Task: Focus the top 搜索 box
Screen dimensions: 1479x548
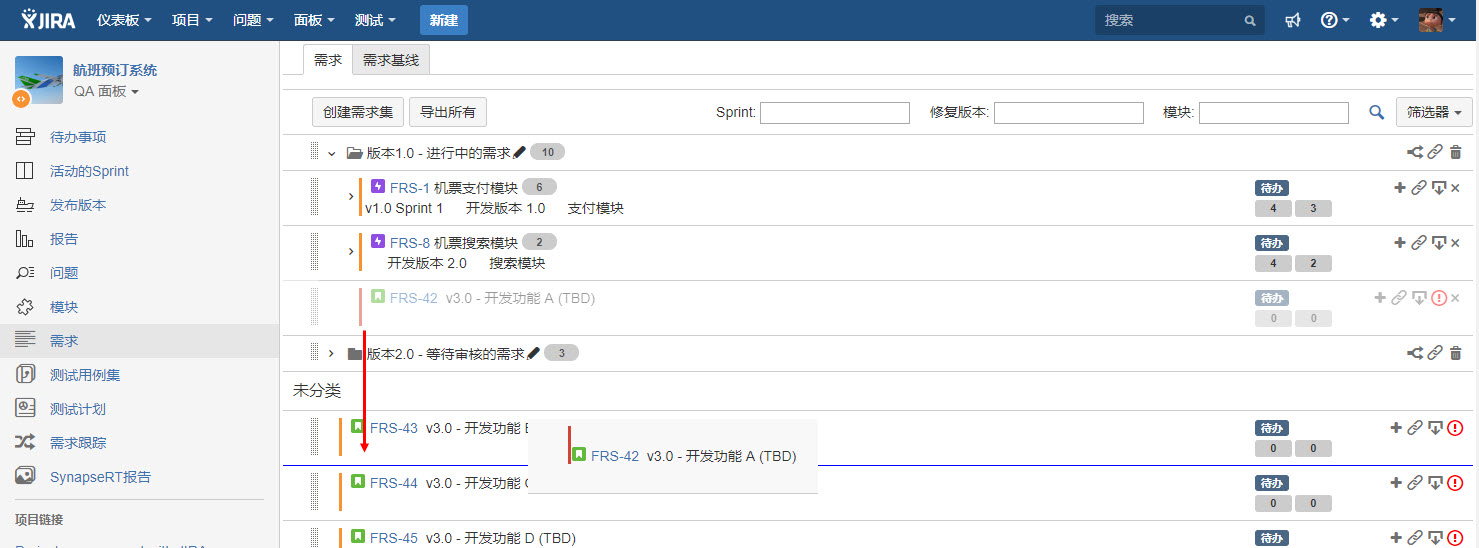Action: pyautogui.click(x=1180, y=20)
